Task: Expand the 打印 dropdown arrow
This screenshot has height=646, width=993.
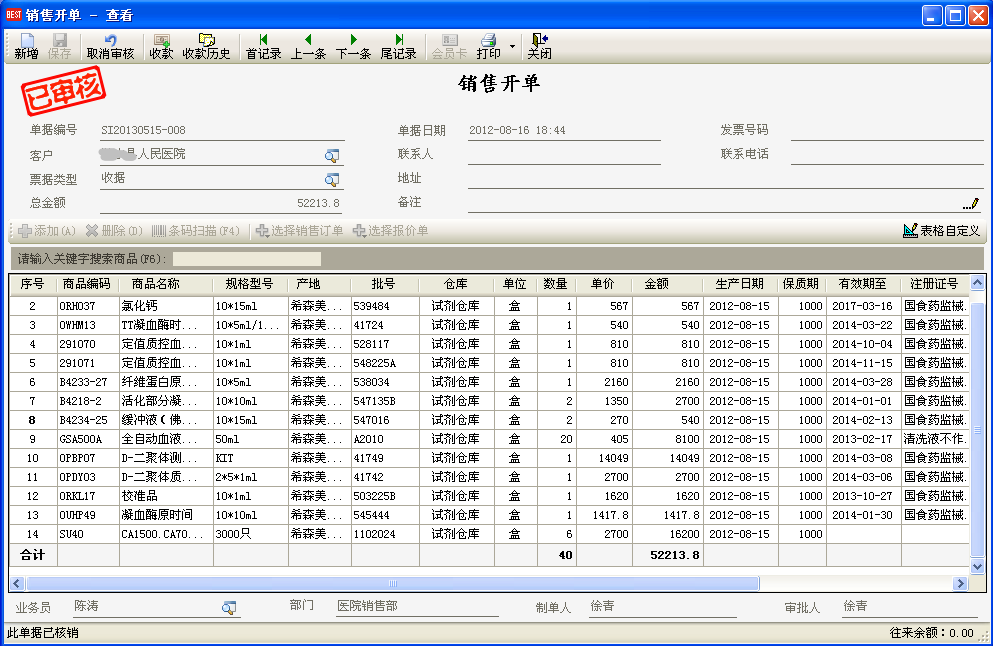Action: (x=512, y=46)
